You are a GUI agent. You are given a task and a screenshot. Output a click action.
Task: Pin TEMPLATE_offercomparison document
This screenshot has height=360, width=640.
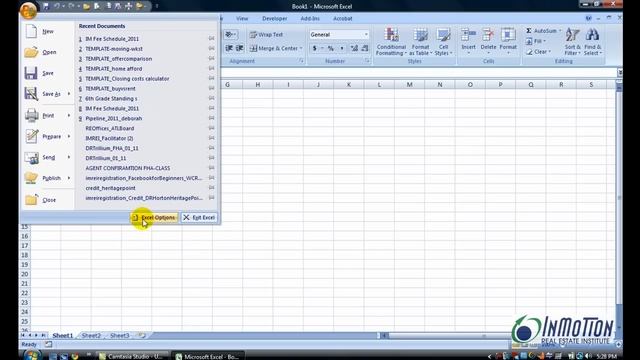coord(211,58)
